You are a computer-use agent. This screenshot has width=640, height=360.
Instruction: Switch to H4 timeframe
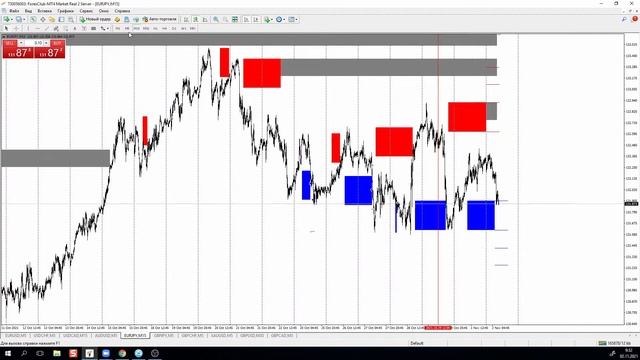click(164, 28)
